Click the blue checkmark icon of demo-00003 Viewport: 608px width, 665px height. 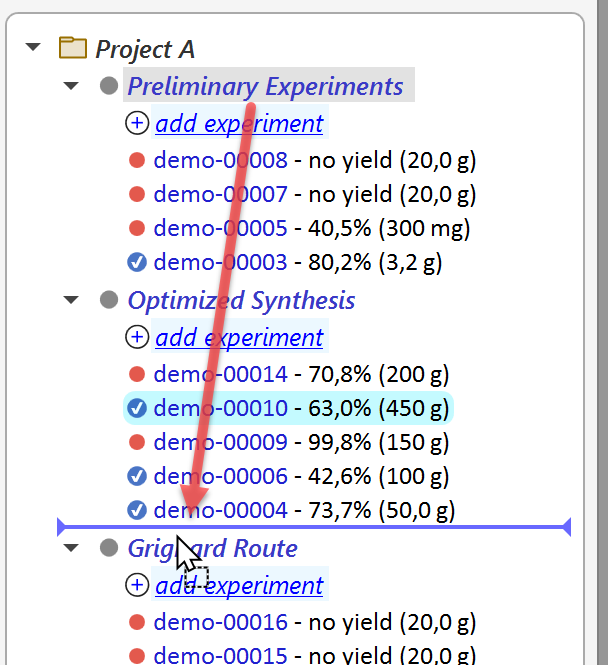click(x=137, y=262)
